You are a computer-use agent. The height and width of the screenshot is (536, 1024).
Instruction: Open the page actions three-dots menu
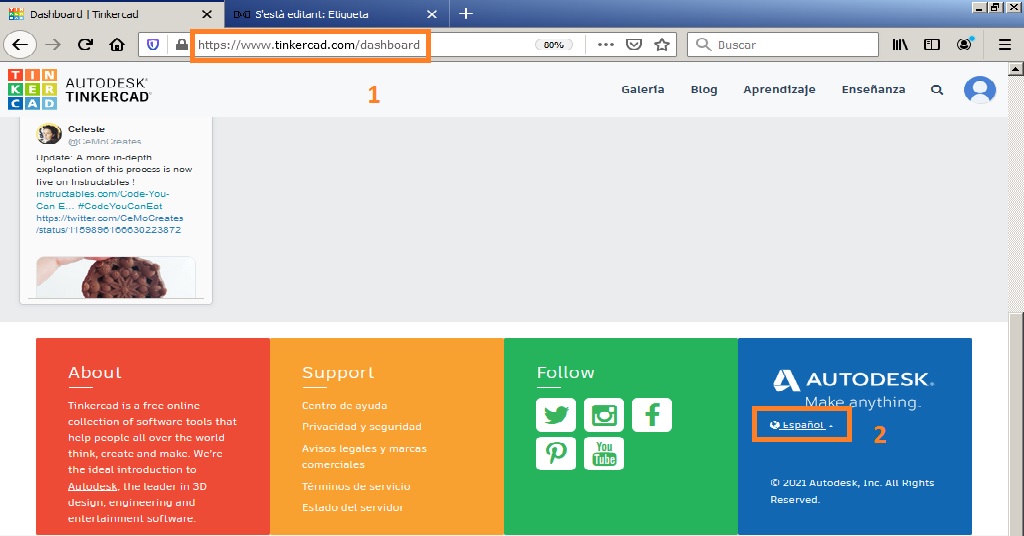[605, 44]
